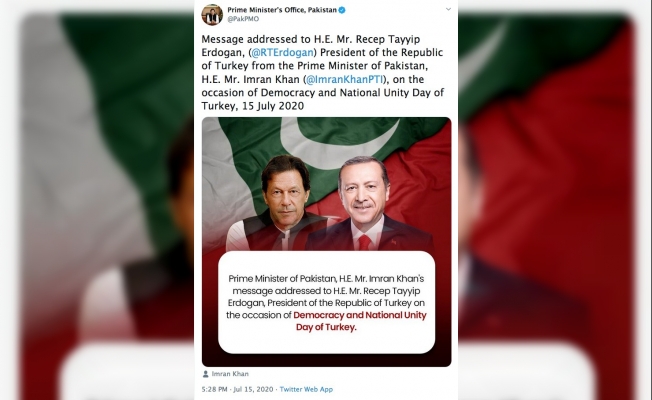Open the 5:28 PM timestamp

coord(215,390)
